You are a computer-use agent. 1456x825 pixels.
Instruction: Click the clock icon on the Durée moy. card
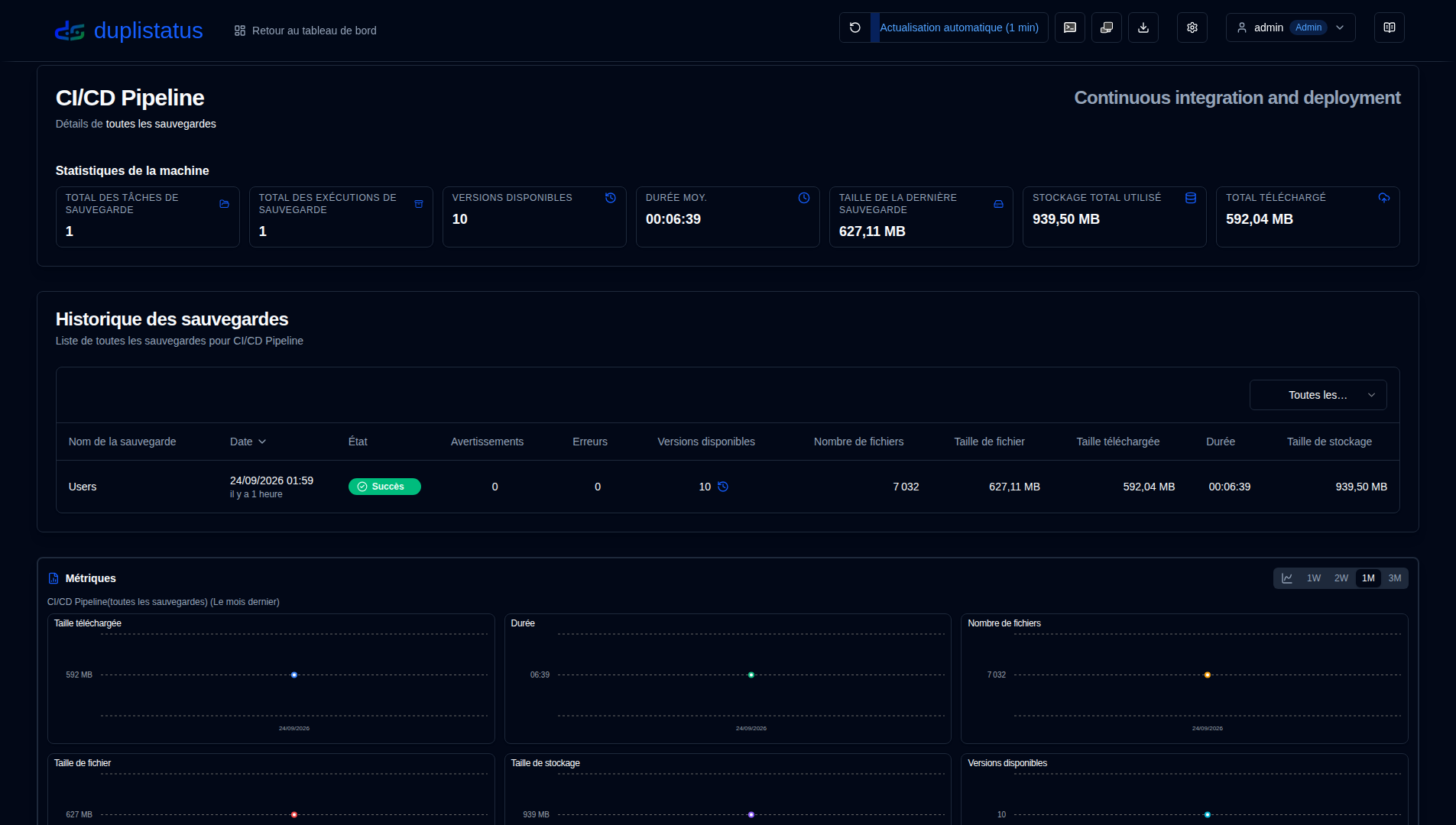click(804, 198)
